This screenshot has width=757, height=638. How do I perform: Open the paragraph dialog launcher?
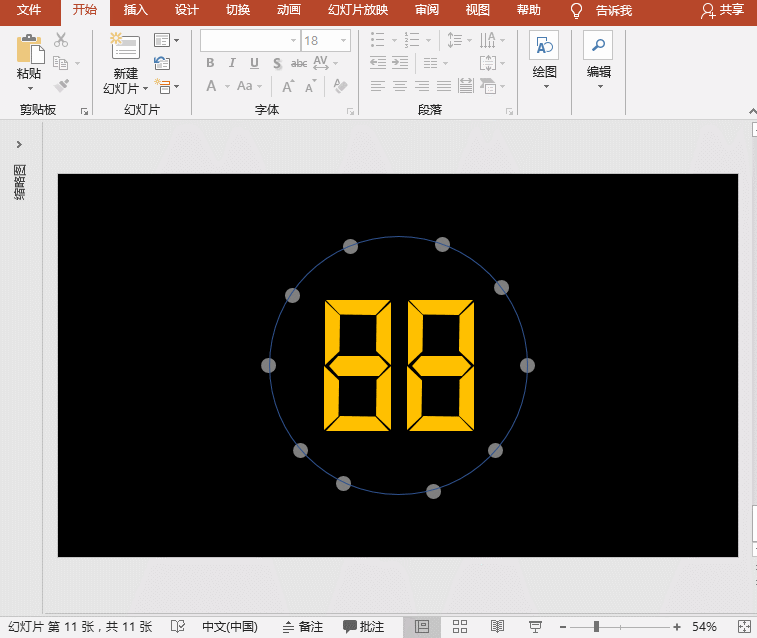509,111
